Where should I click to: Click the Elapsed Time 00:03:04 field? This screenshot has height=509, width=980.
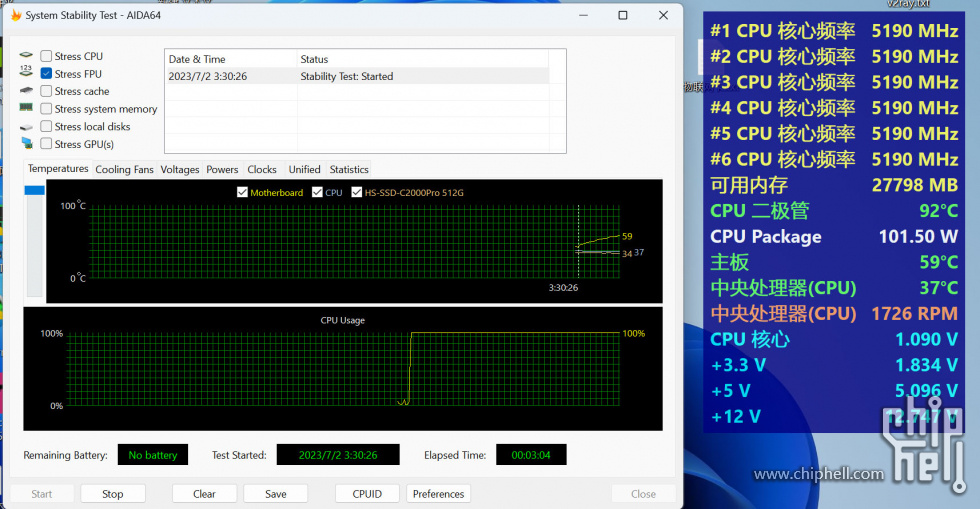pyautogui.click(x=531, y=455)
